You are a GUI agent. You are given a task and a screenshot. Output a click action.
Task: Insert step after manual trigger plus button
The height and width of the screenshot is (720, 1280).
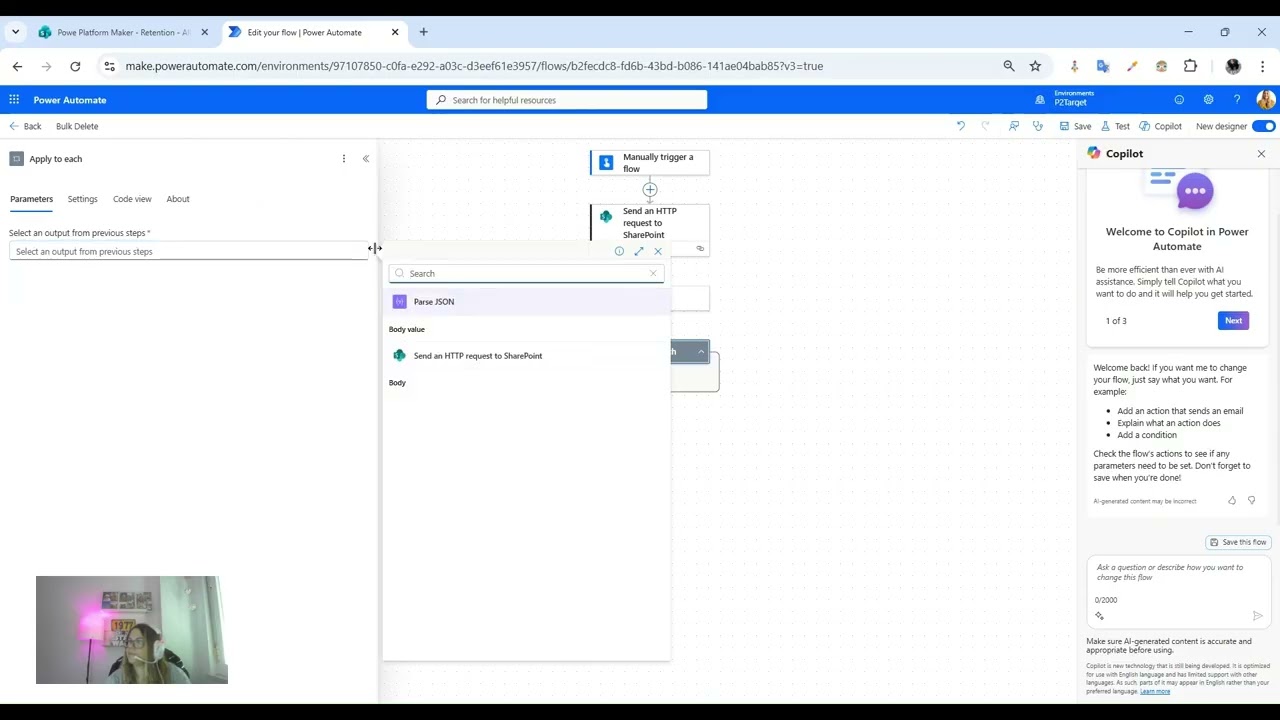click(x=650, y=190)
